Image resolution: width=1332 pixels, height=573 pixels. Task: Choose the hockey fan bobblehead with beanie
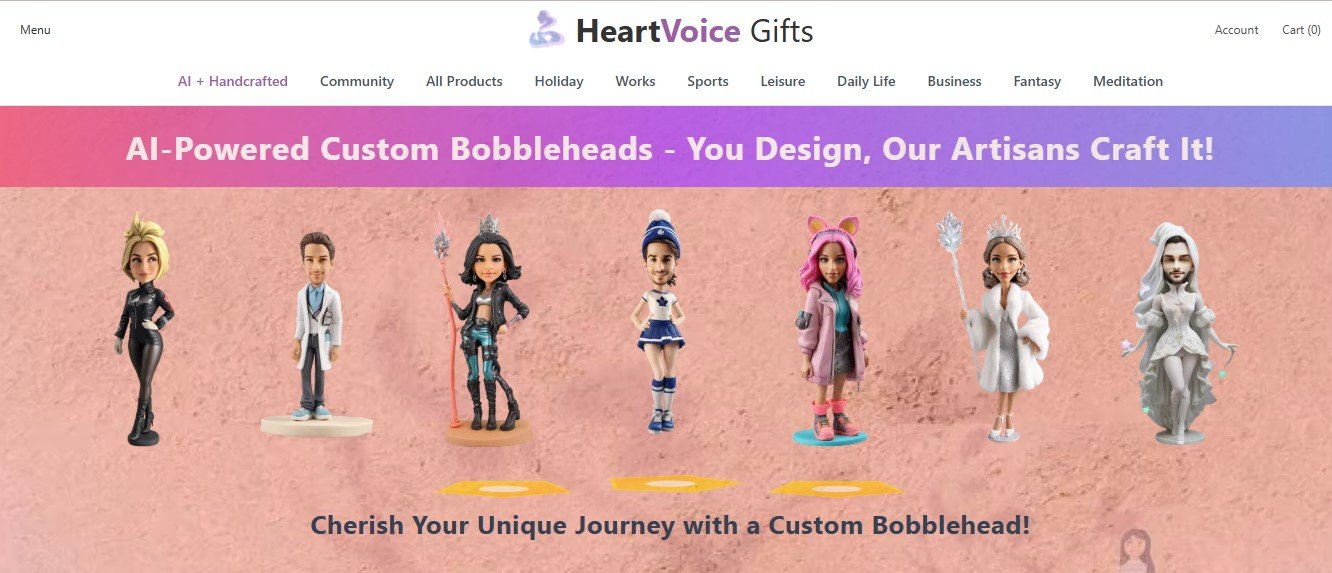tap(659, 320)
